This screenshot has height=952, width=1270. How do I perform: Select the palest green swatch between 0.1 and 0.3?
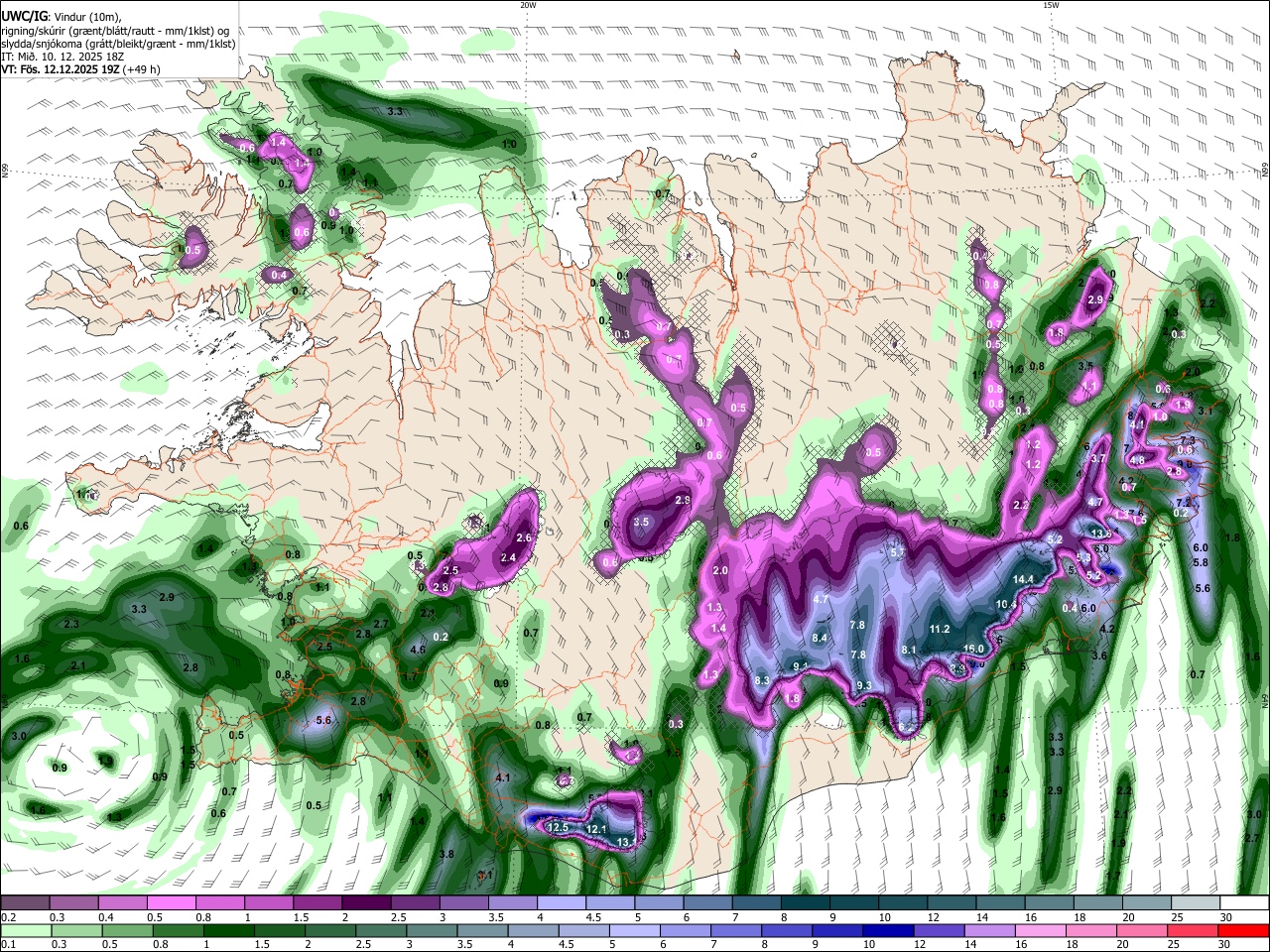[x=26, y=930]
